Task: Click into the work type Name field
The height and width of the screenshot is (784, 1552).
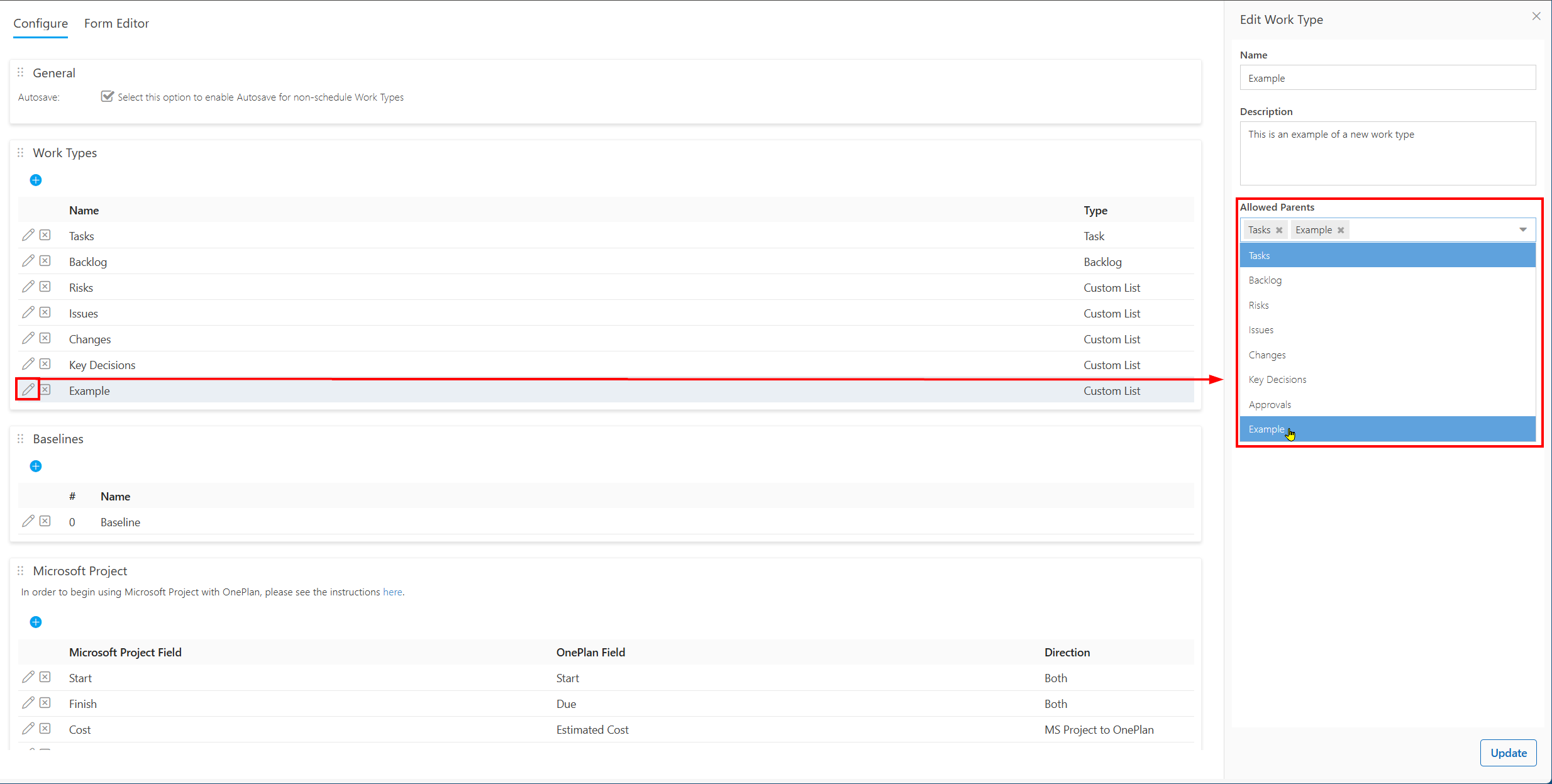Action: (x=1387, y=78)
